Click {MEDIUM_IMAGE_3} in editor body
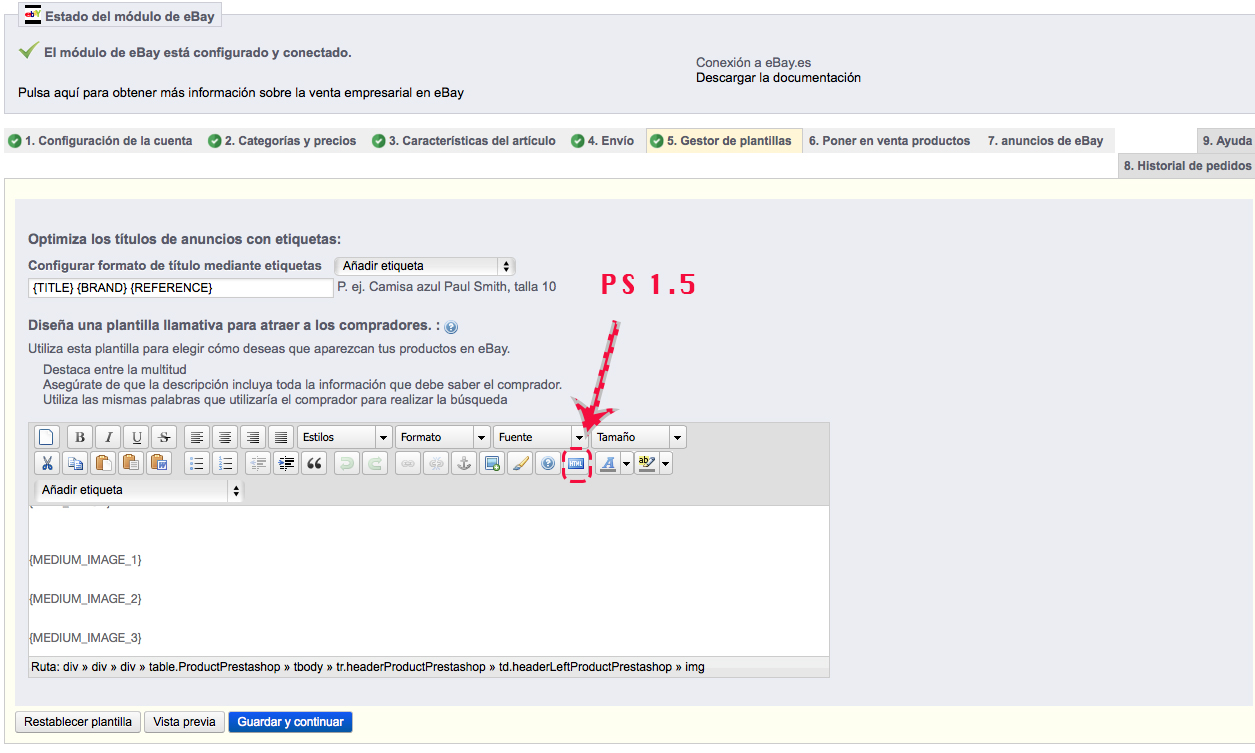 [85, 638]
